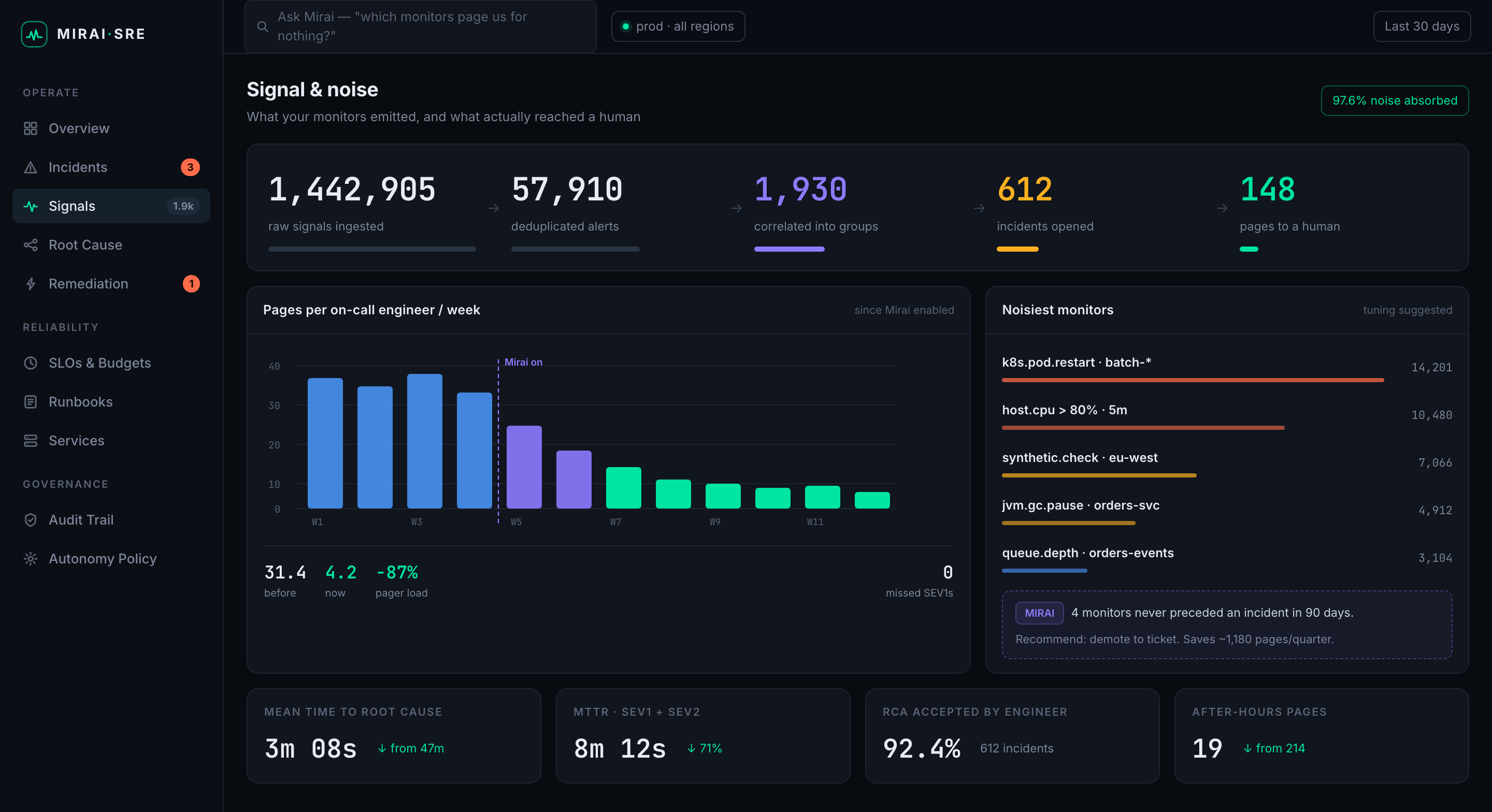Click the W3 bar in the chart
Image resolution: width=1492 pixels, height=812 pixels.
[x=425, y=441]
